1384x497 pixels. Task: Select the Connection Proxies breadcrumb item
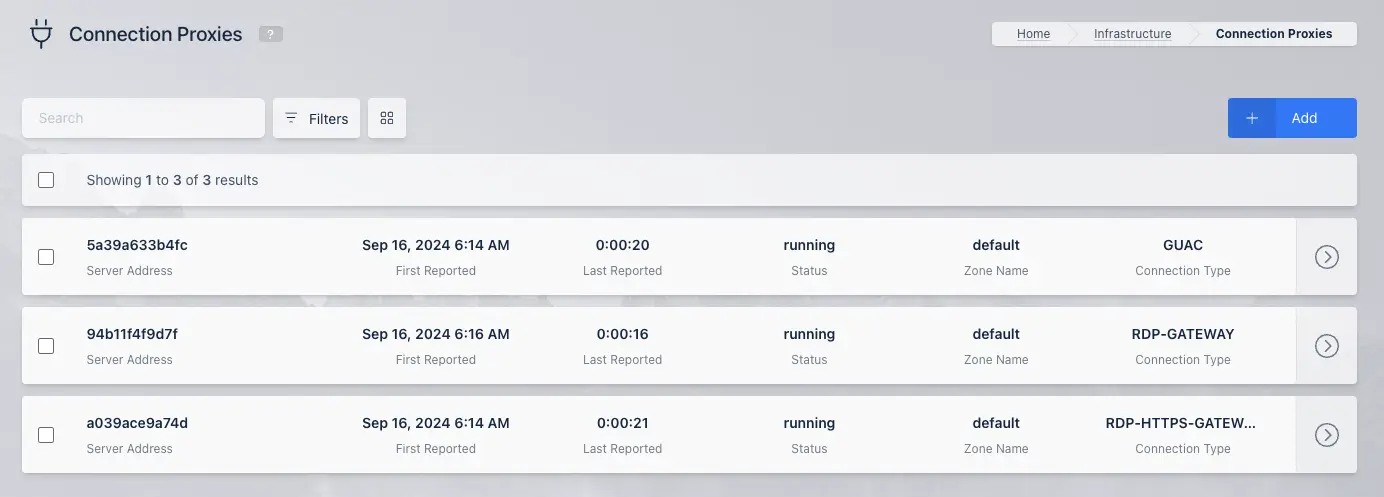click(x=1273, y=34)
